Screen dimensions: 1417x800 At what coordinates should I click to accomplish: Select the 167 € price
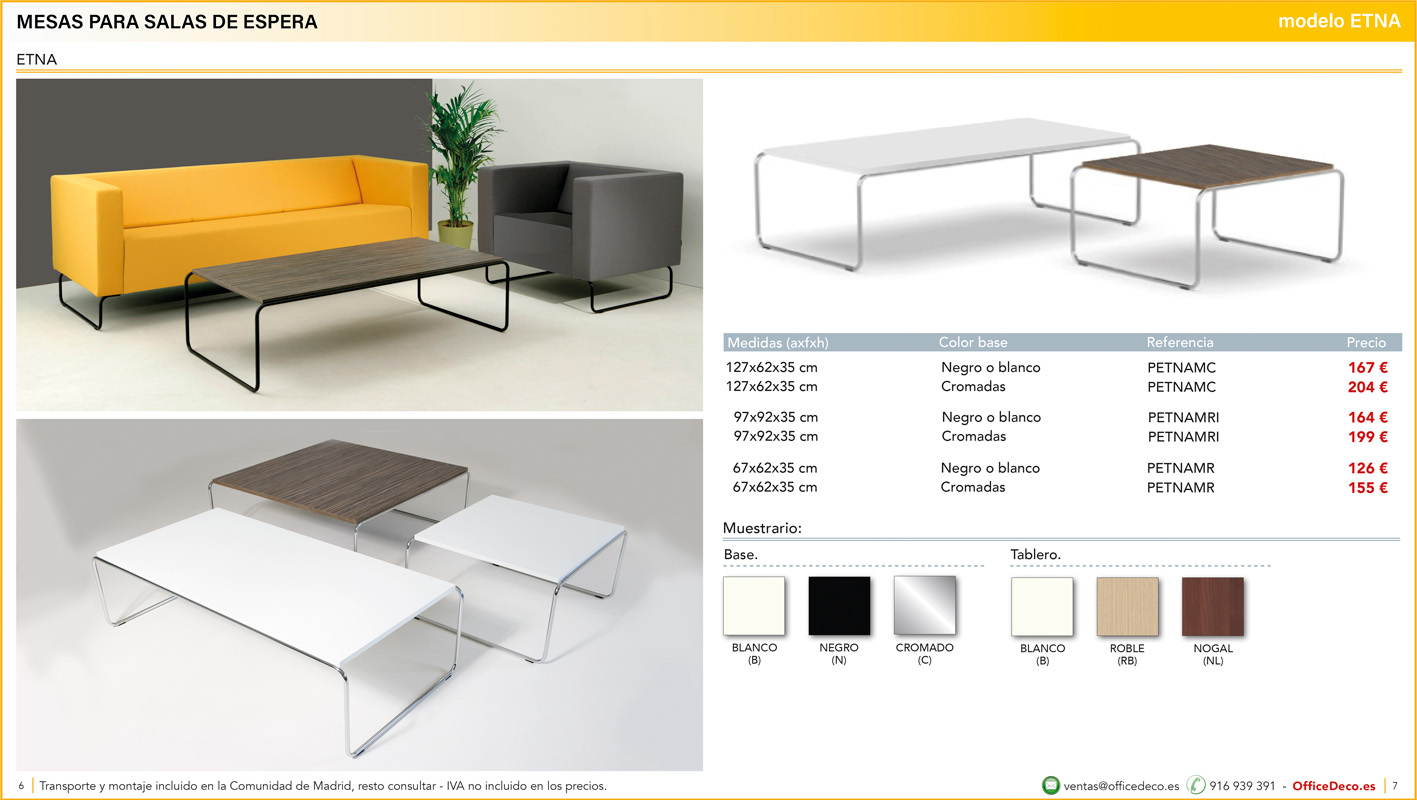[x=1368, y=368]
